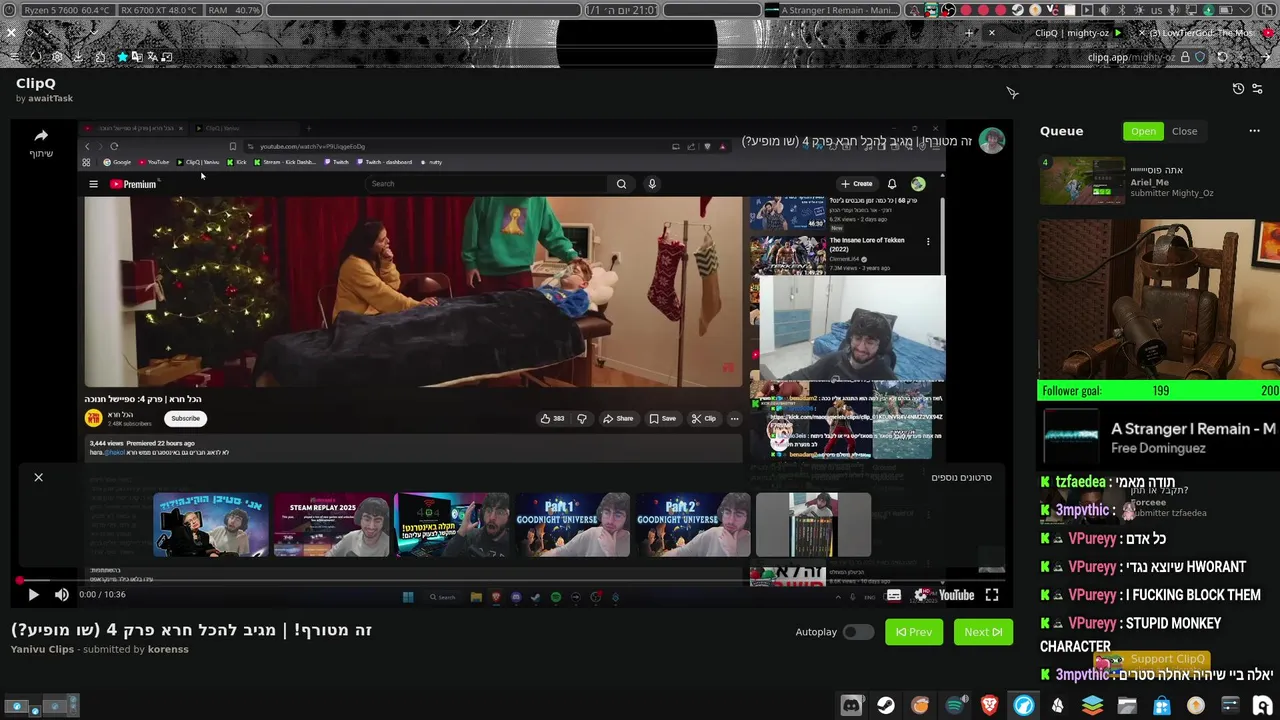Switch the US keyboard layout indicator

click(1156, 10)
